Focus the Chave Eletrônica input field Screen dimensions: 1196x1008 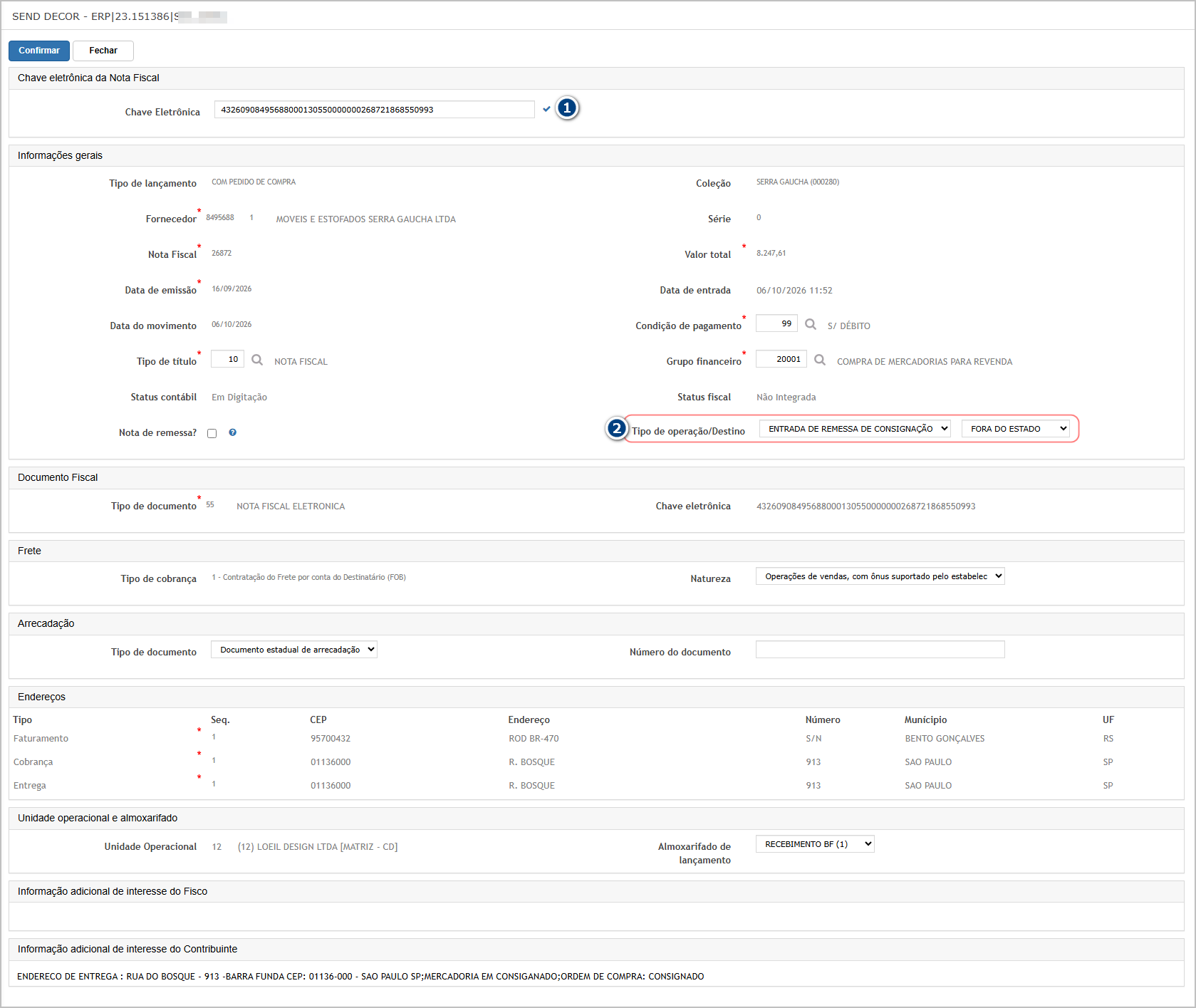tap(375, 110)
